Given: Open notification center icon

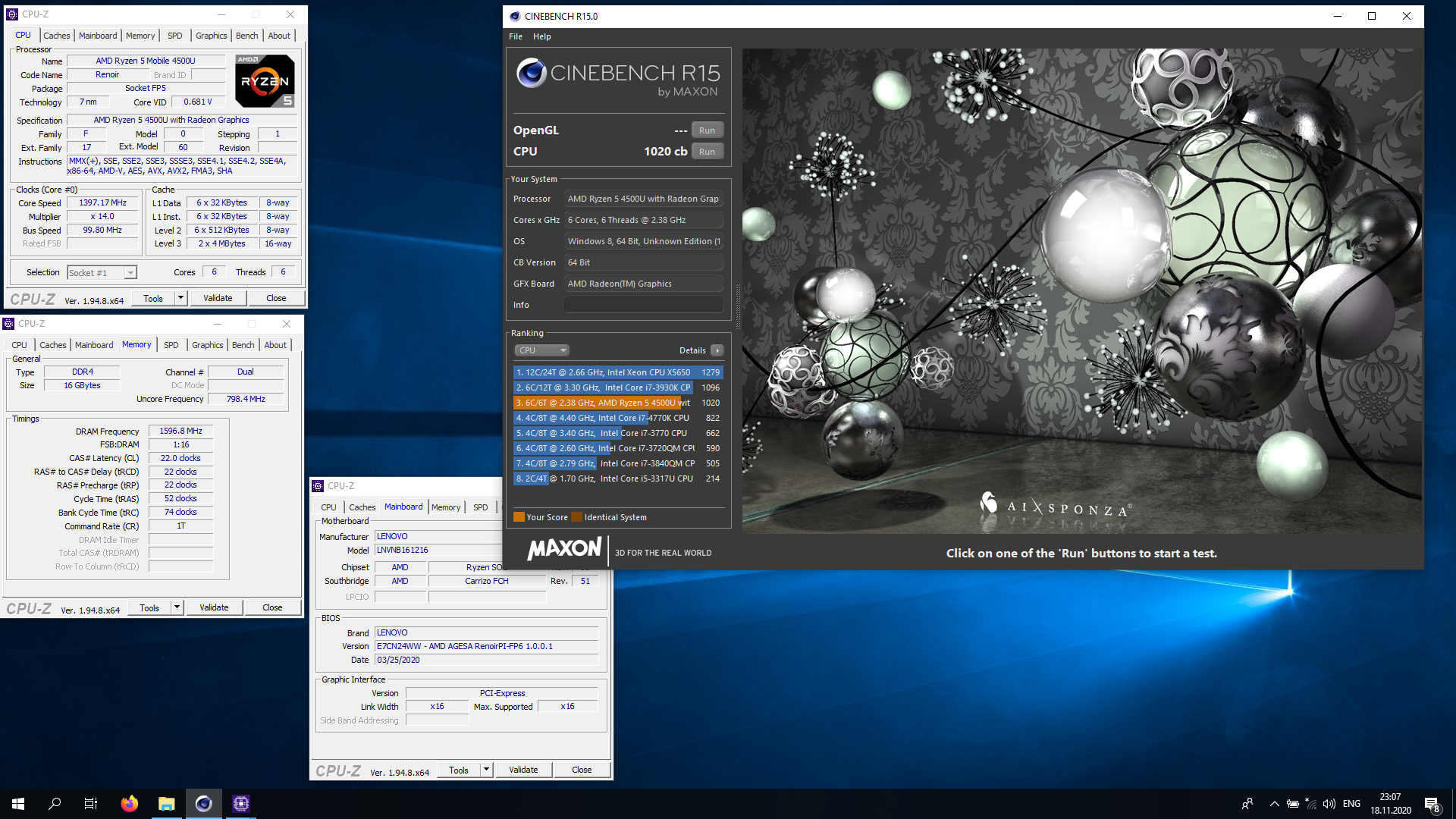Looking at the screenshot, I should (1432, 804).
